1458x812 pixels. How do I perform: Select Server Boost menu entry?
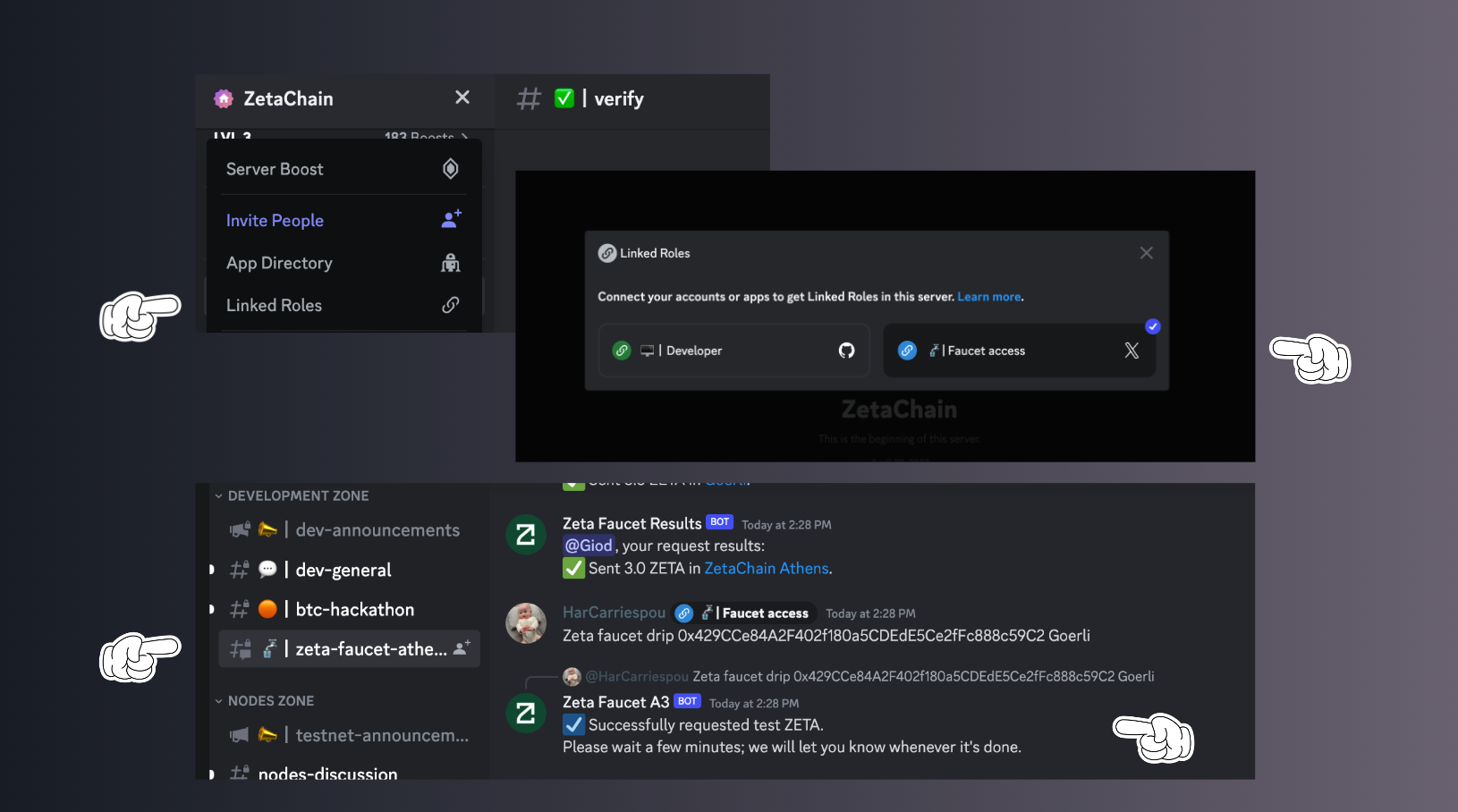(x=344, y=169)
